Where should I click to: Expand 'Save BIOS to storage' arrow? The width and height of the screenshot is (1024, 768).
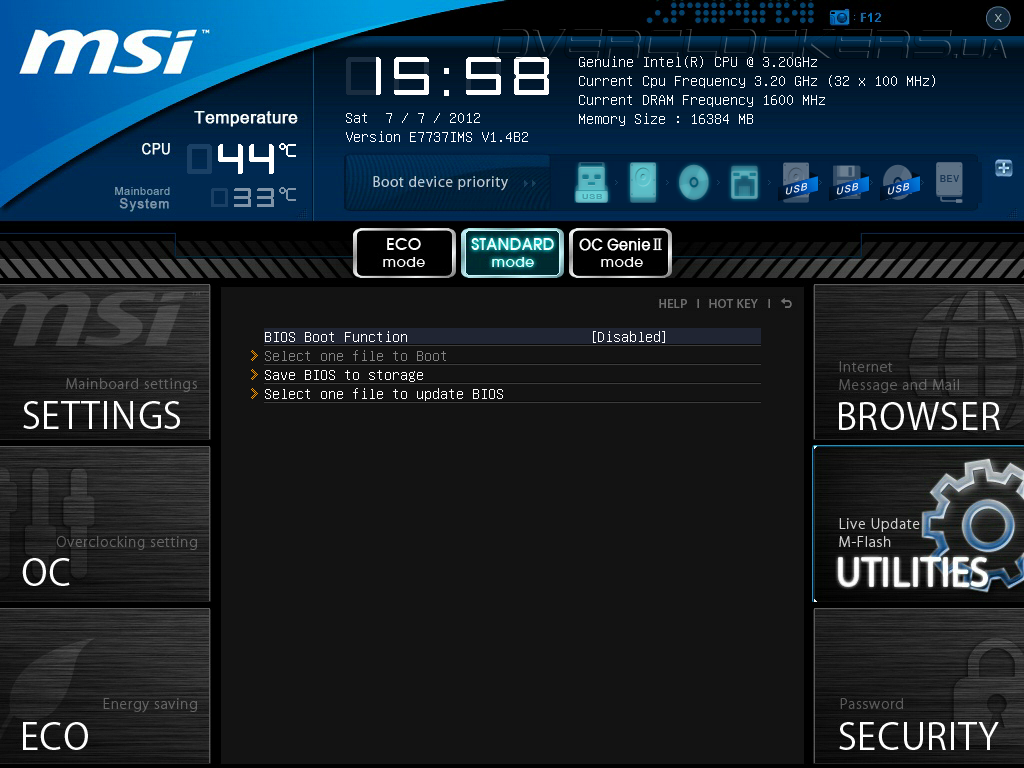click(x=254, y=375)
